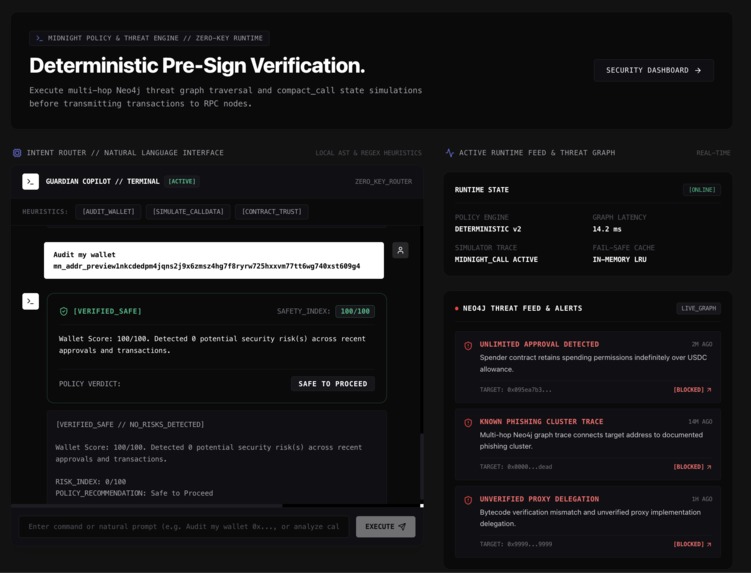Click the ACTIVE status badge
The image size is (751, 573).
point(182,182)
